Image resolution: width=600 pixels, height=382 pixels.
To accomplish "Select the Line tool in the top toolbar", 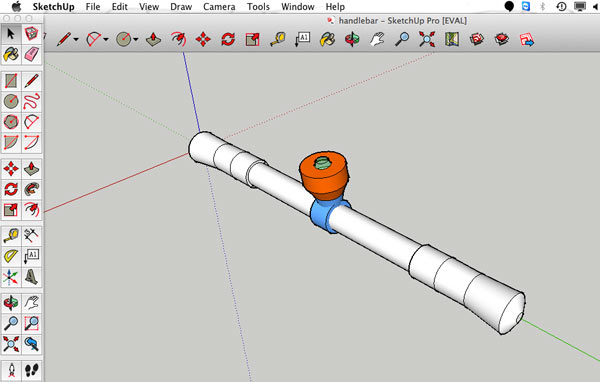I will pos(64,39).
